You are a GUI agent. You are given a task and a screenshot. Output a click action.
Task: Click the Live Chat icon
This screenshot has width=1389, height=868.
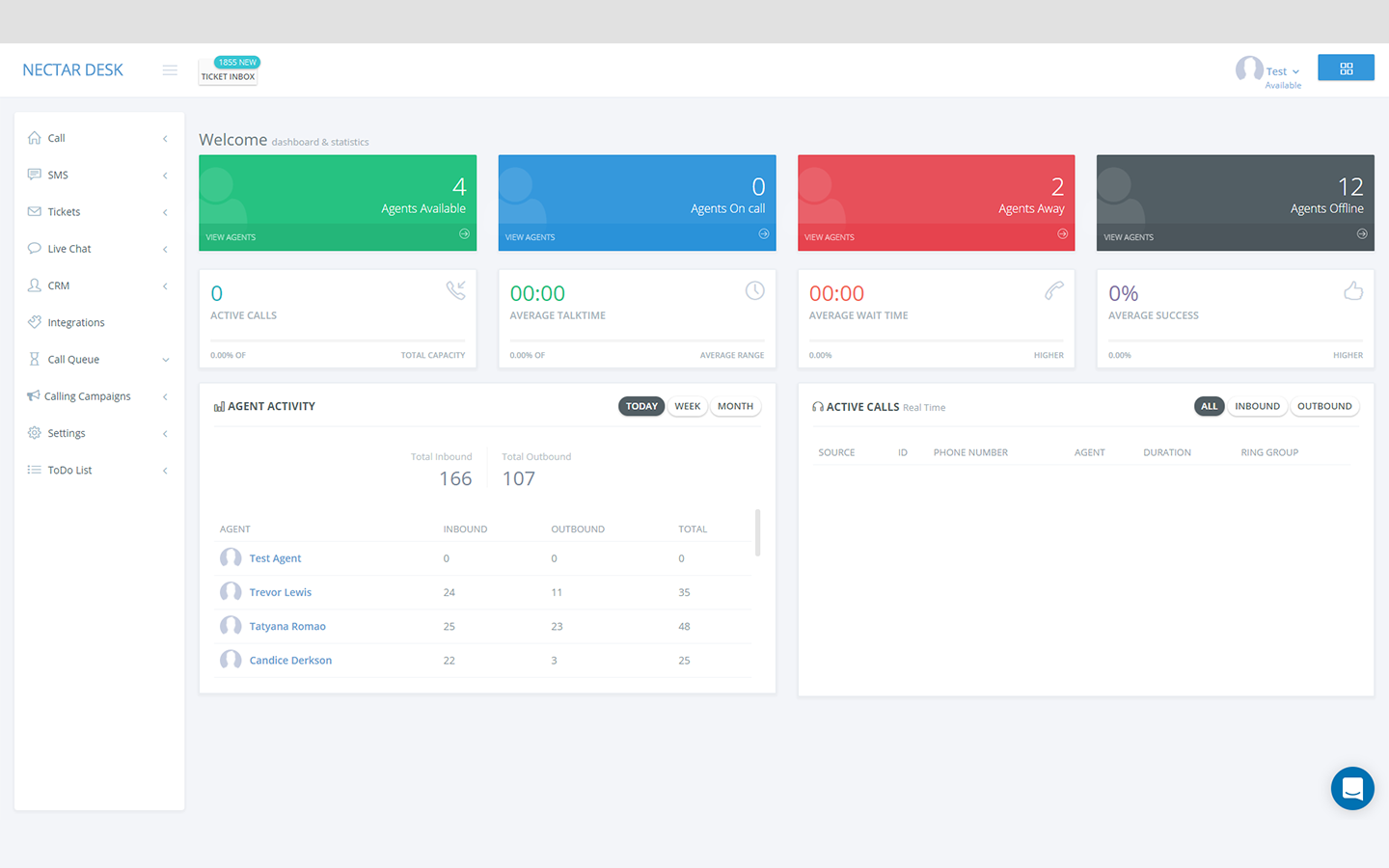(x=33, y=248)
